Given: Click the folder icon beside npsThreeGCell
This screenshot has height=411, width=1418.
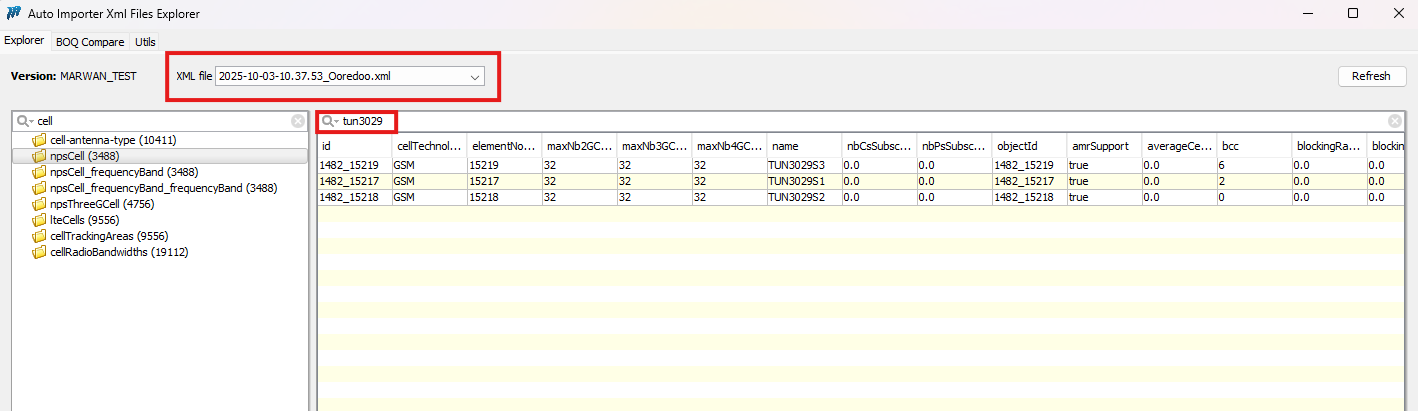Looking at the screenshot, I should click(40, 204).
